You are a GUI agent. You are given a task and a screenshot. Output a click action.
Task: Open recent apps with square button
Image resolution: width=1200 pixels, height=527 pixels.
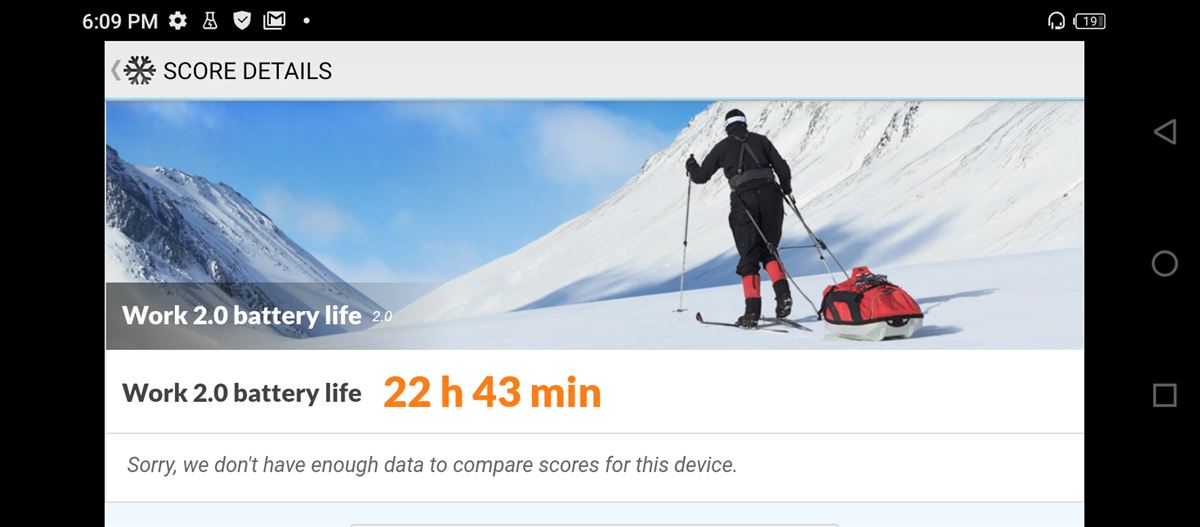[1164, 395]
